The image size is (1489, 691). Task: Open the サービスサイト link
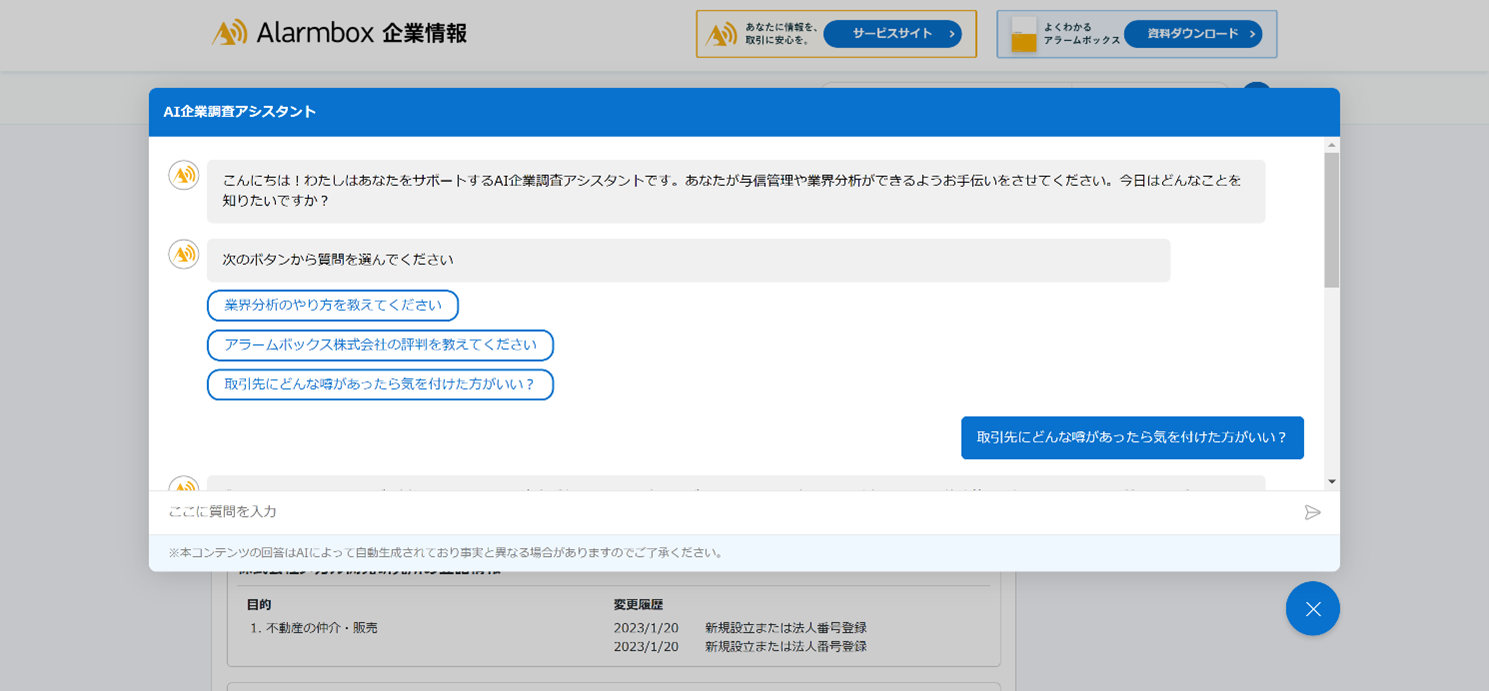click(892, 32)
